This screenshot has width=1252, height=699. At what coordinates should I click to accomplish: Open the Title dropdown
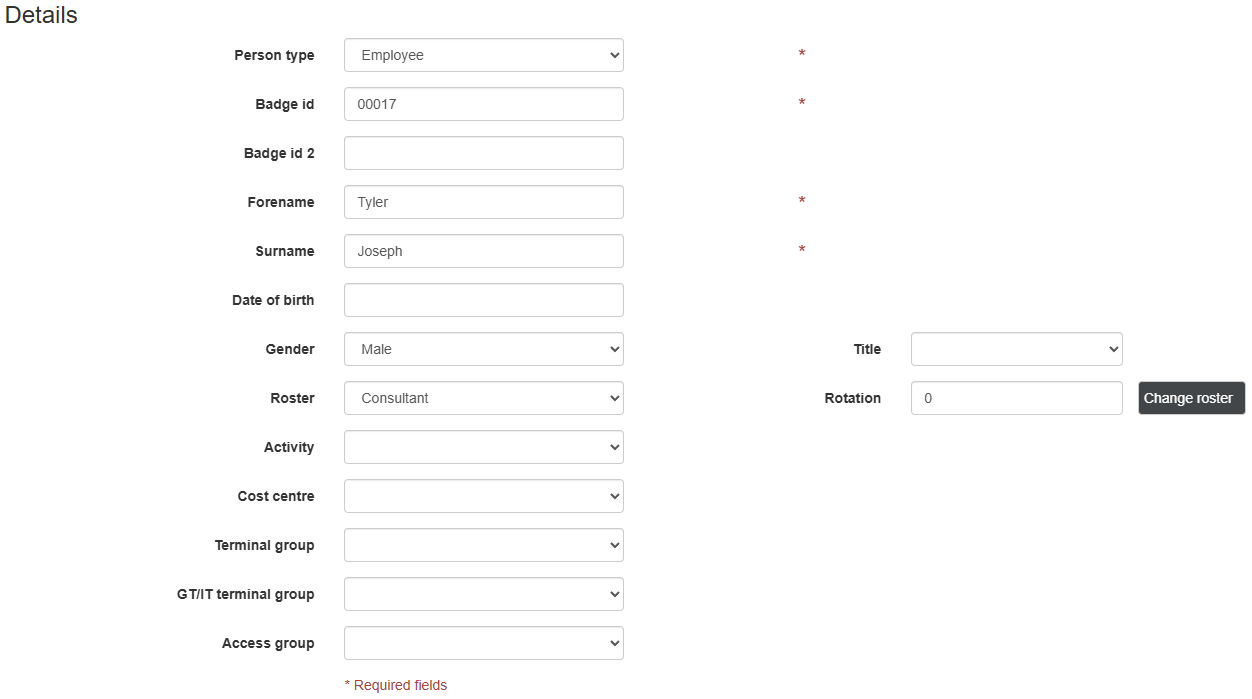[x=1016, y=349]
